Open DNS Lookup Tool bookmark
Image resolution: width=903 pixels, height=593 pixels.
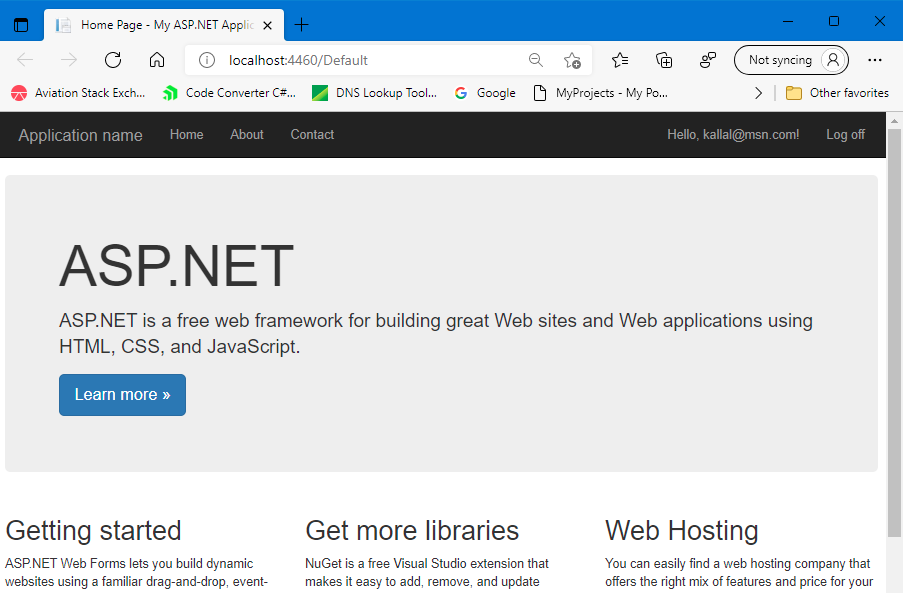(x=374, y=93)
